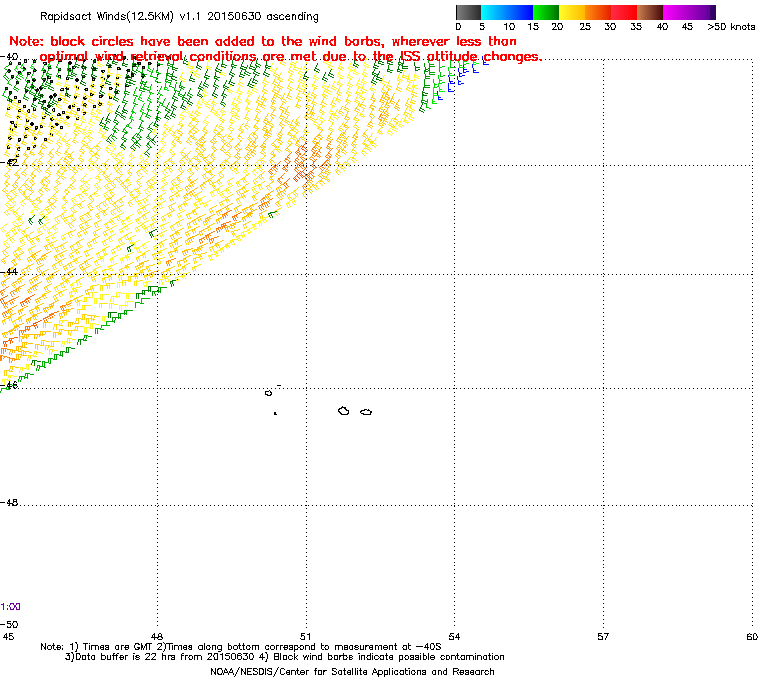This screenshot has width=760, height=688.
Task: Click the purple '1:00' time label
Action: click(x=10, y=607)
